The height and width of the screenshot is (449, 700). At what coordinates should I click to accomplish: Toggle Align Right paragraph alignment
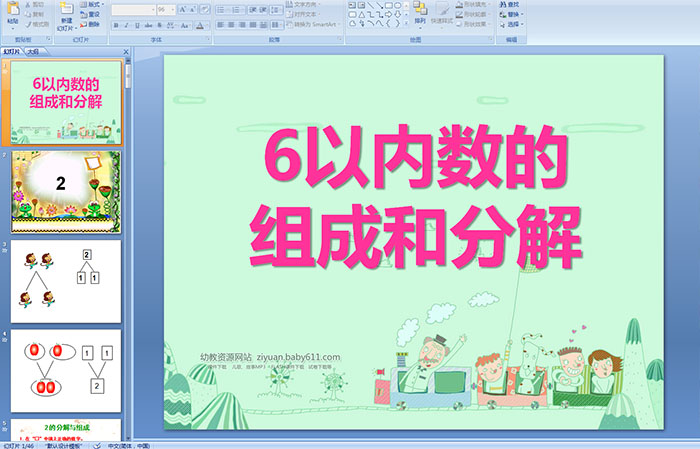[242, 25]
